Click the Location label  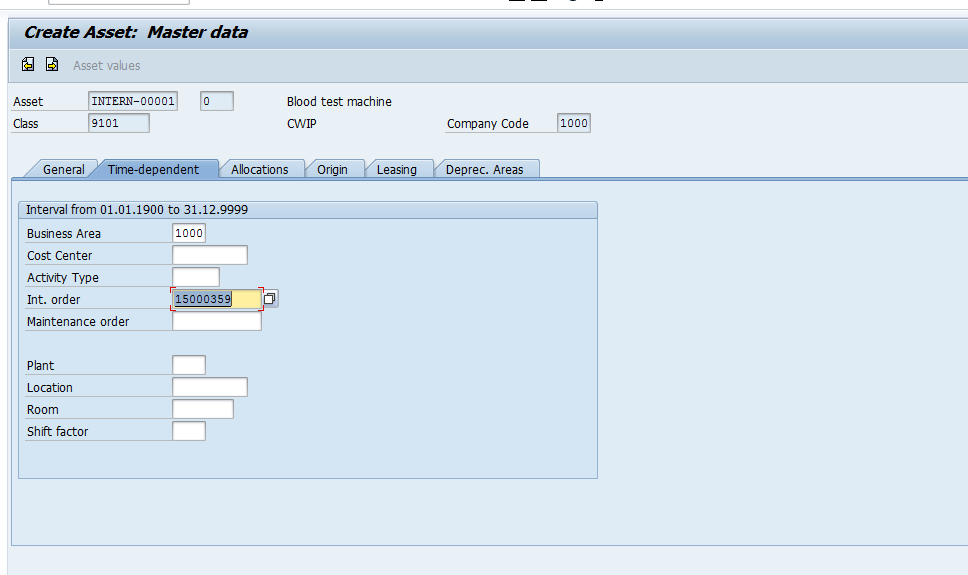(49, 388)
